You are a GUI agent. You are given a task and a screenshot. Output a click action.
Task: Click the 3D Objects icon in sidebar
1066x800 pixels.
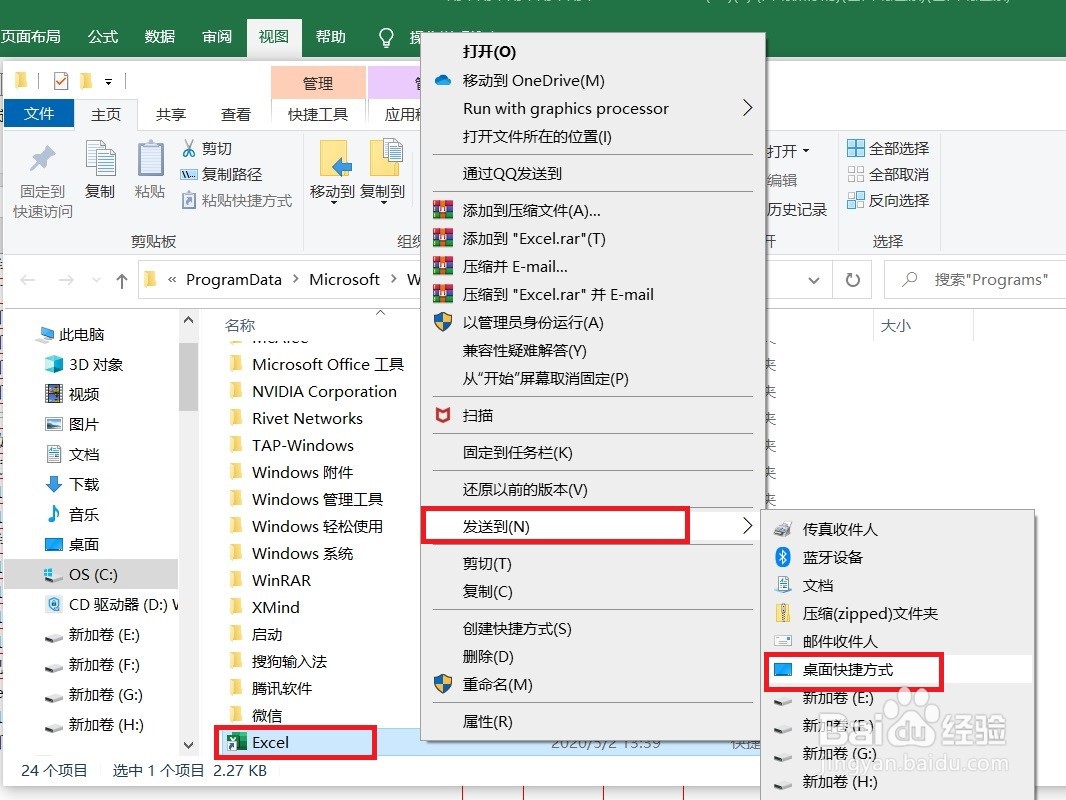(54, 364)
